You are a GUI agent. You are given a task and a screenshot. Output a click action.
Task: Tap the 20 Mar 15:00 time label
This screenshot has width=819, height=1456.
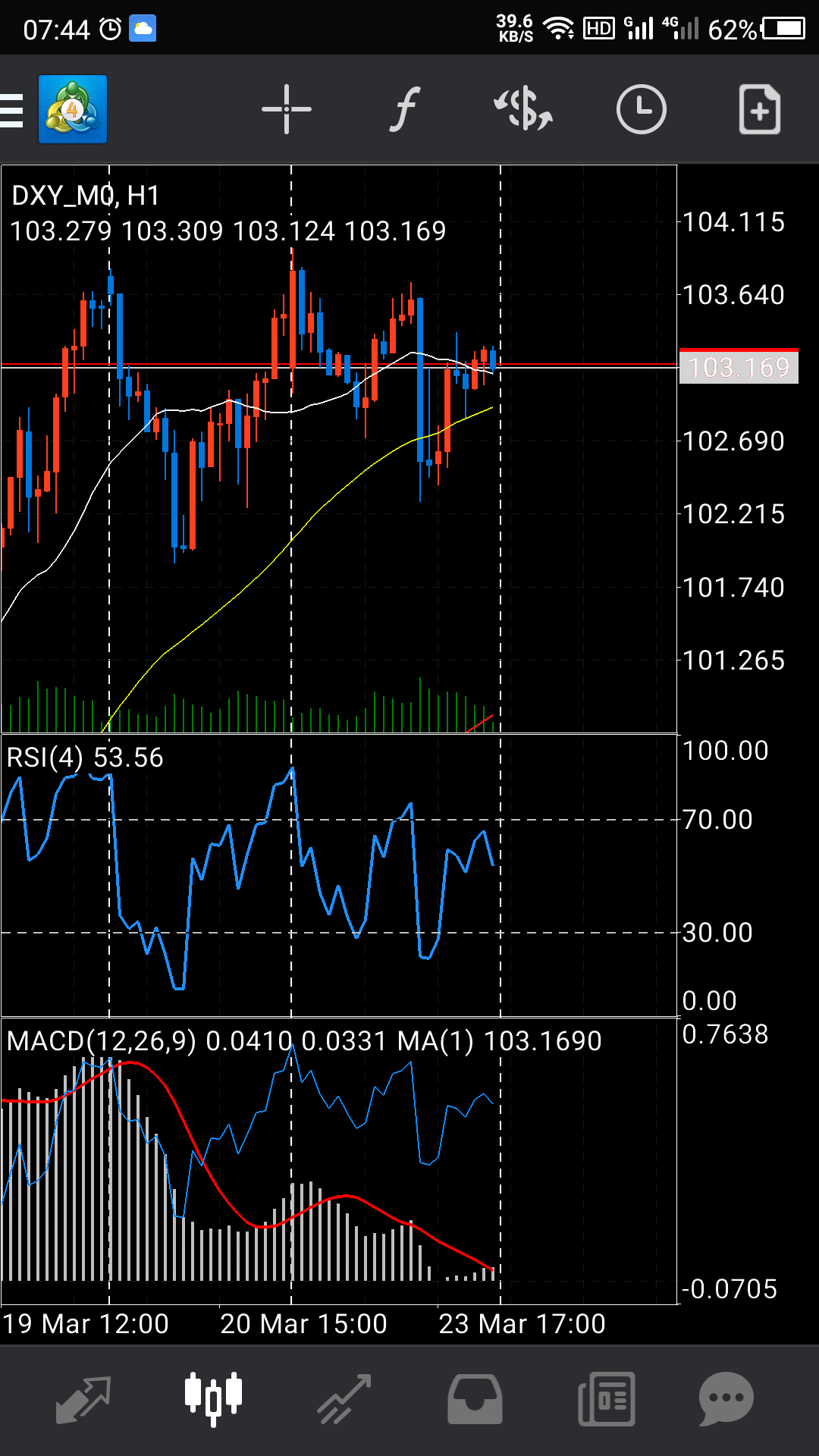click(x=303, y=1324)
